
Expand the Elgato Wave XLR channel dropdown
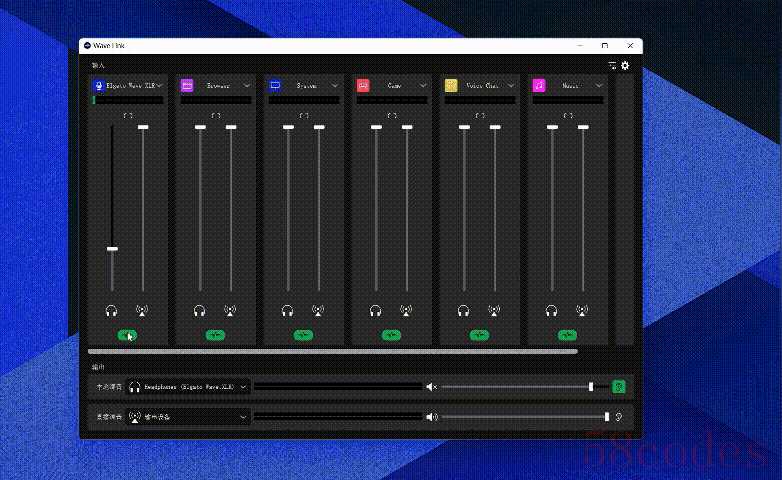tap(159, 86)
